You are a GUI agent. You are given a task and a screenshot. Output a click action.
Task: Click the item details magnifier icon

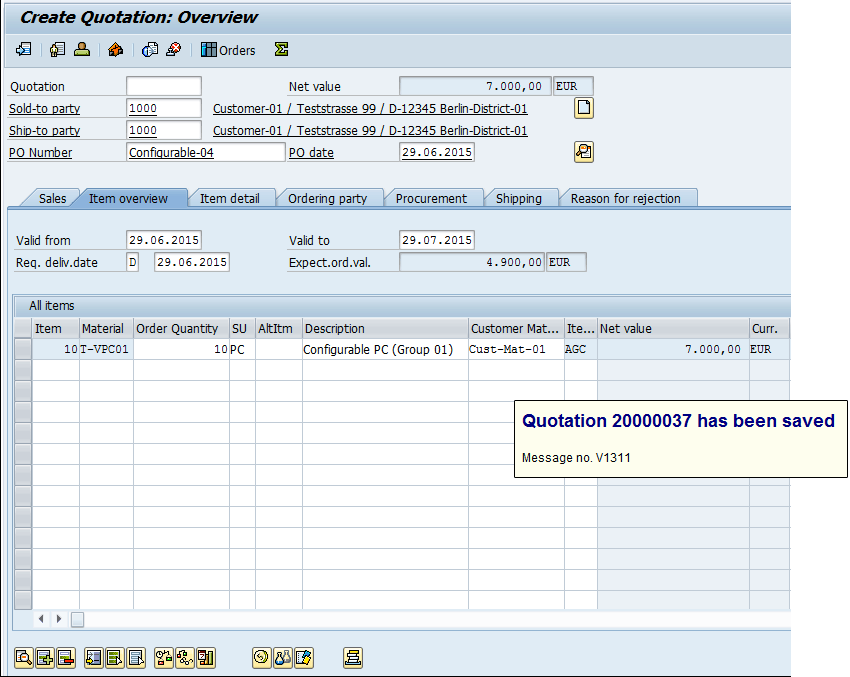[23, 657]
